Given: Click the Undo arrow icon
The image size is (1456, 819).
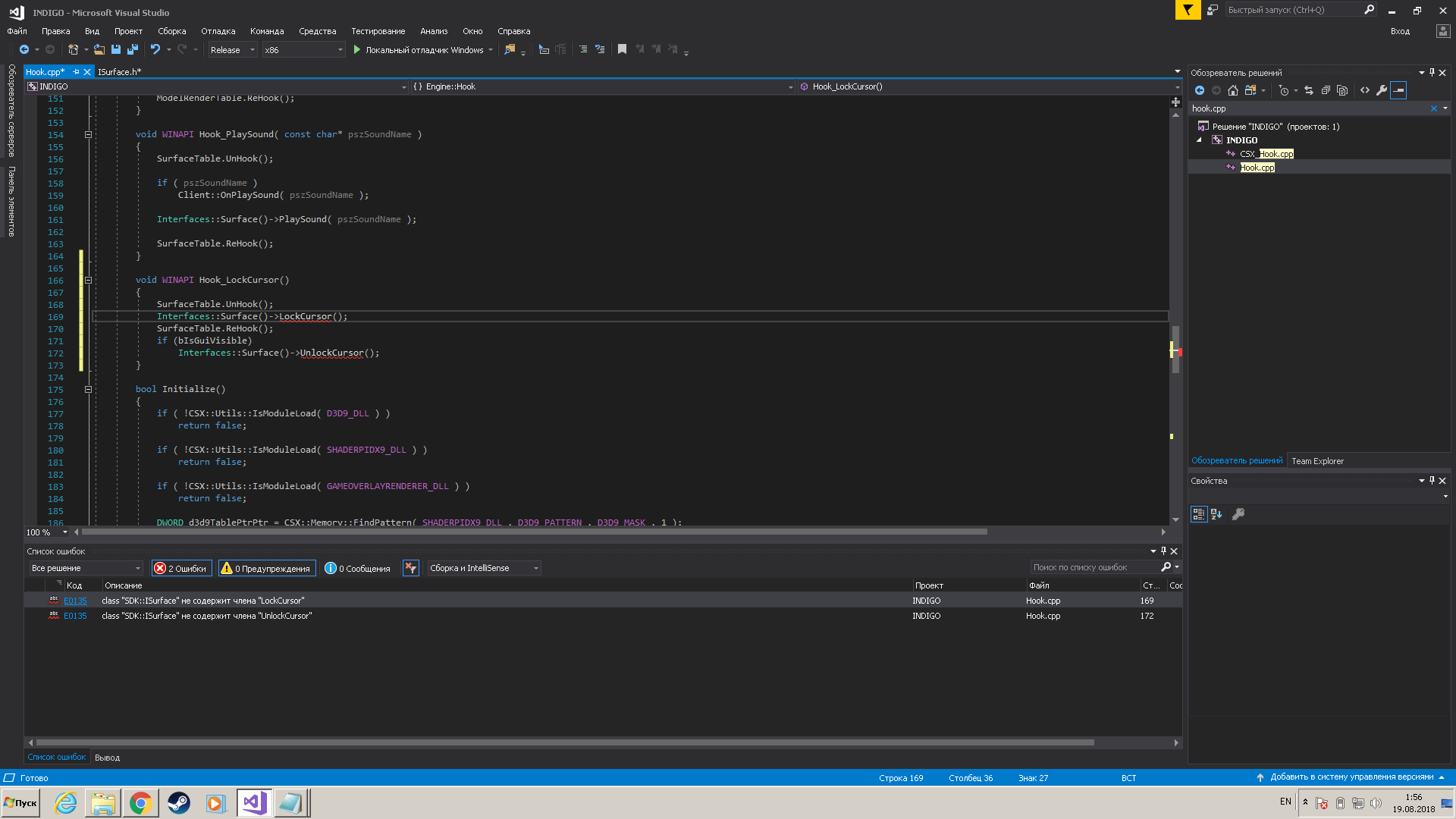Looking at the screenshot, I should pos(155,49).
